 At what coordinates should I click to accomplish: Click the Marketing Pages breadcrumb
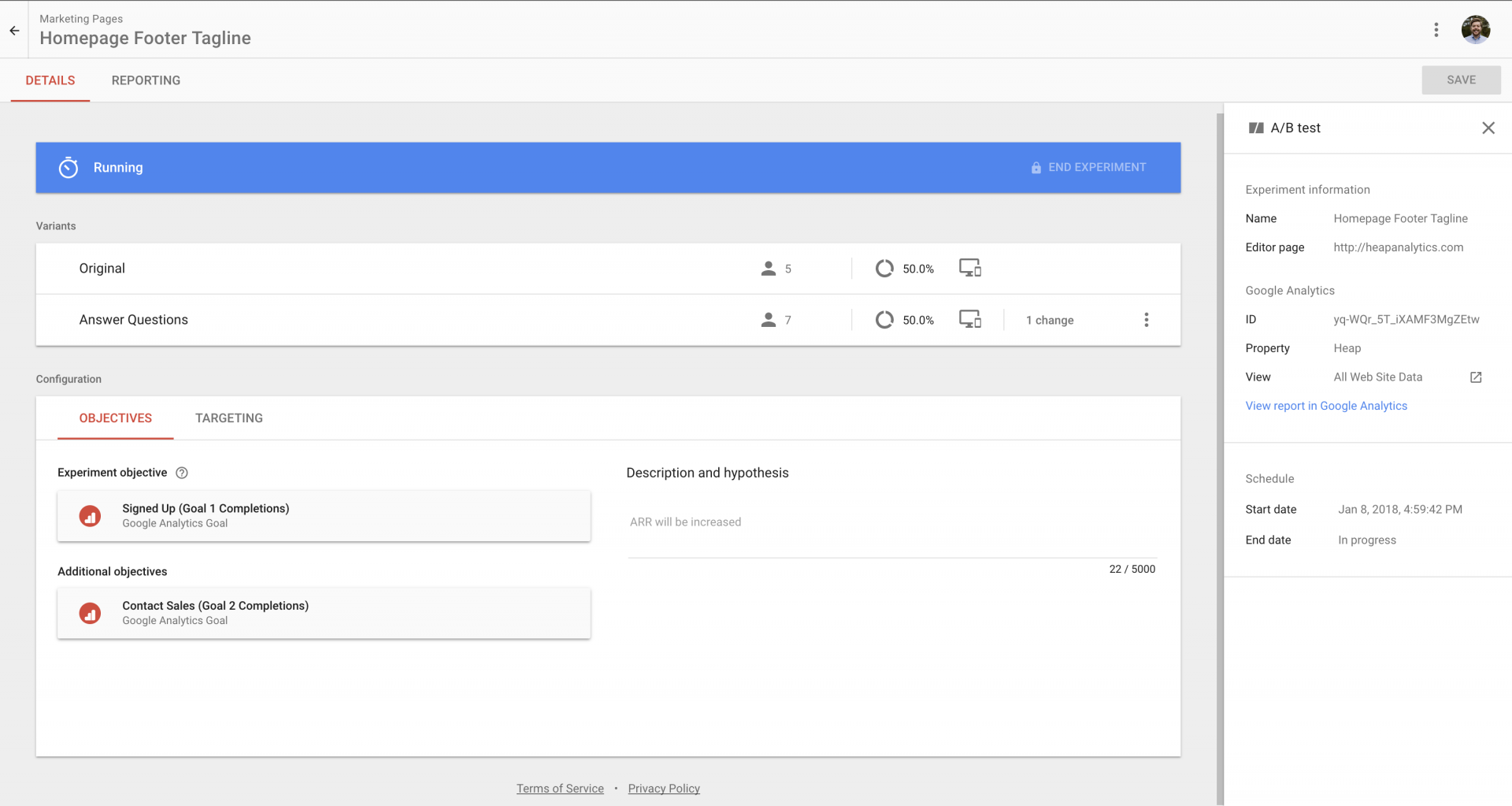click(x=81, y=19)
